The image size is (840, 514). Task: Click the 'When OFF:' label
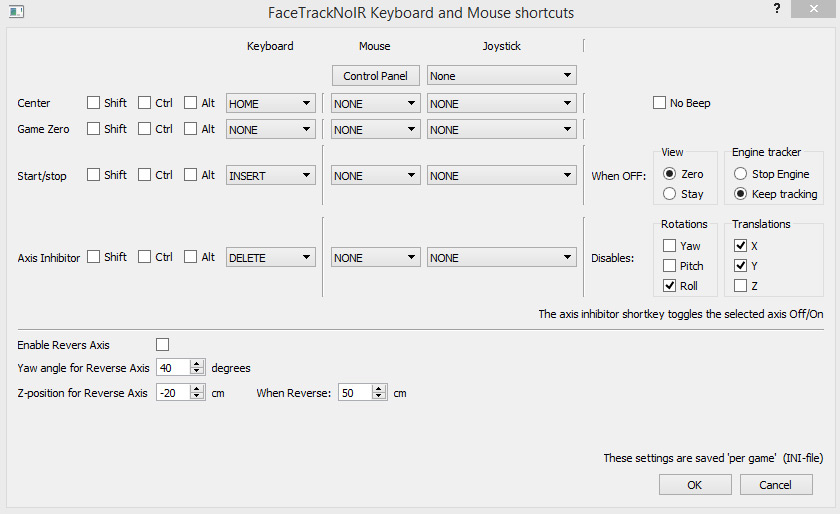point(618,176)
